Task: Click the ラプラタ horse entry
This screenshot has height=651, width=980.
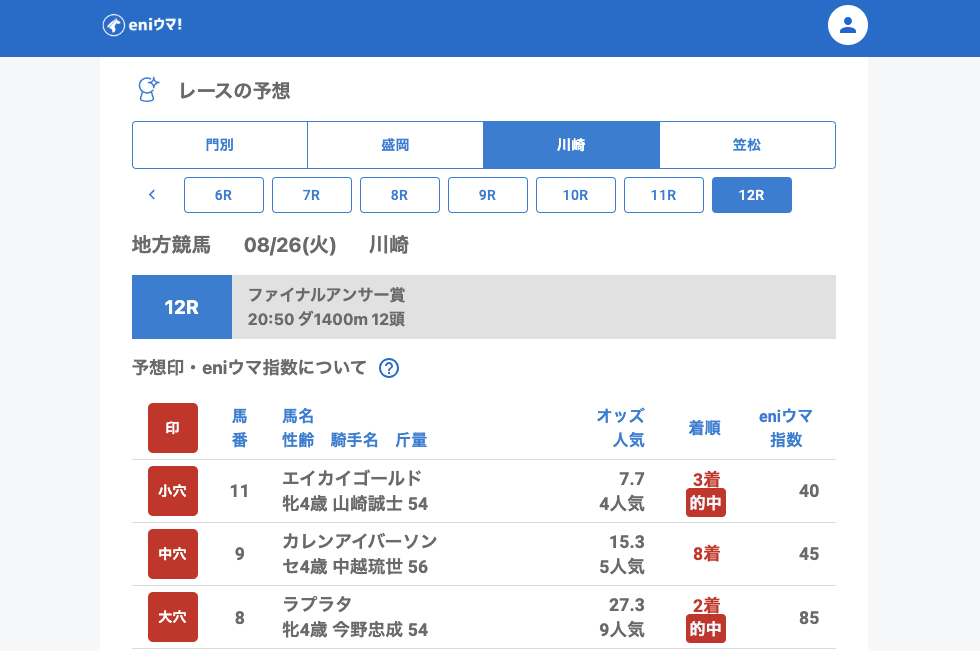Action: click(317, 604)
